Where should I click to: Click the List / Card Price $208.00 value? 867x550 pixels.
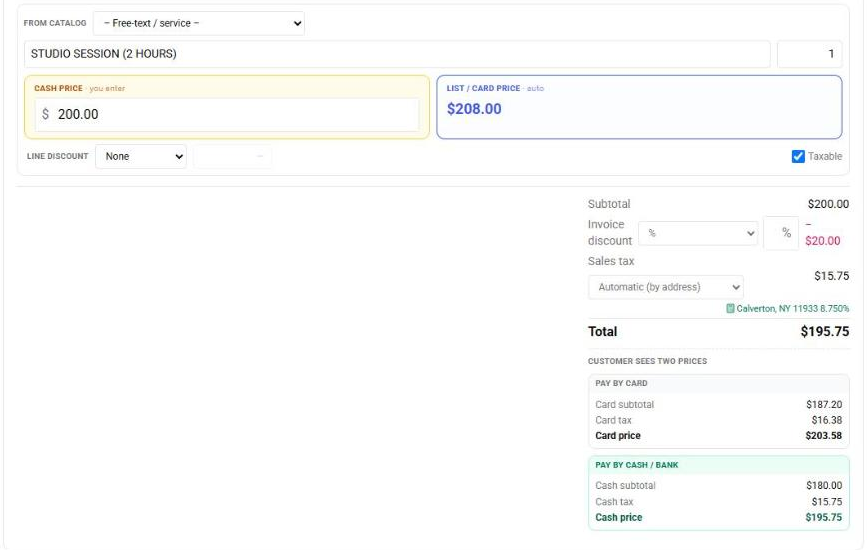click(x=474, y=109)
